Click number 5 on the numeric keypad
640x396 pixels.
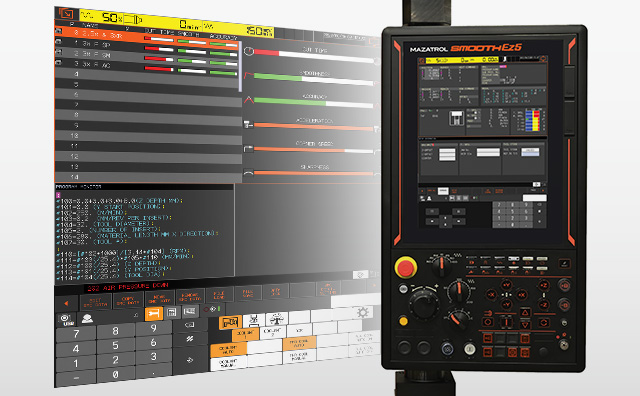116,345
